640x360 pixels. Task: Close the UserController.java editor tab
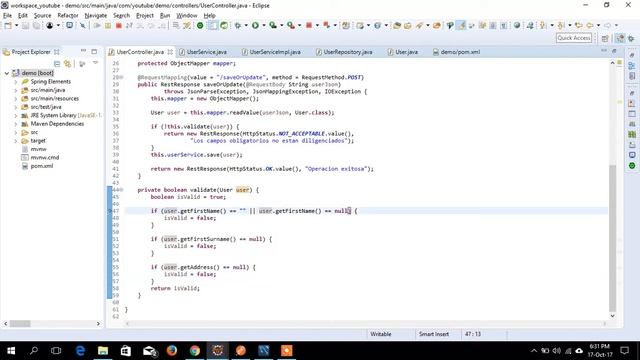pyautogui.click(x=170, y=52)
